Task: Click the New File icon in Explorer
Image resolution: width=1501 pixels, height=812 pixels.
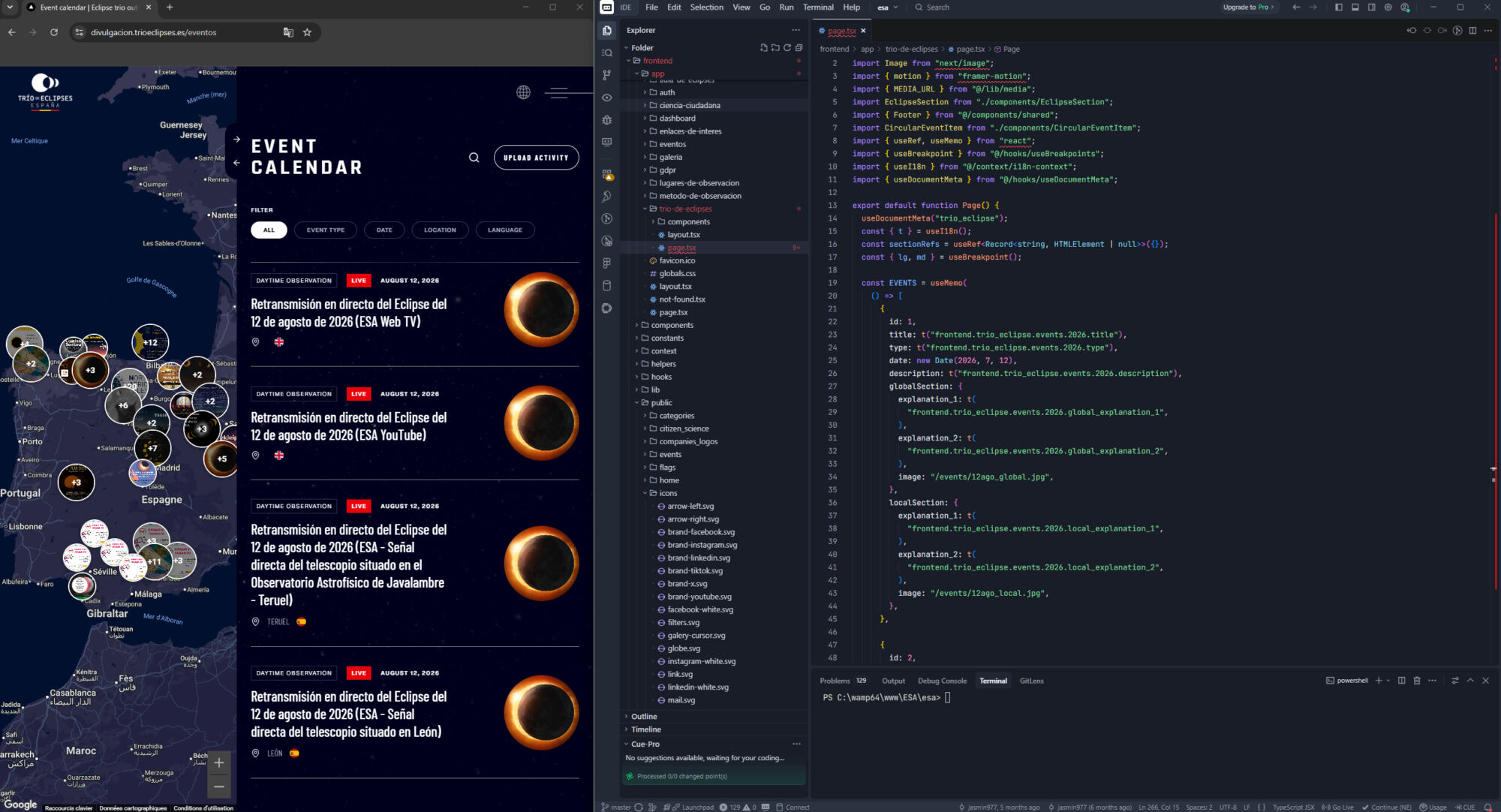Action: coord(764,48)
